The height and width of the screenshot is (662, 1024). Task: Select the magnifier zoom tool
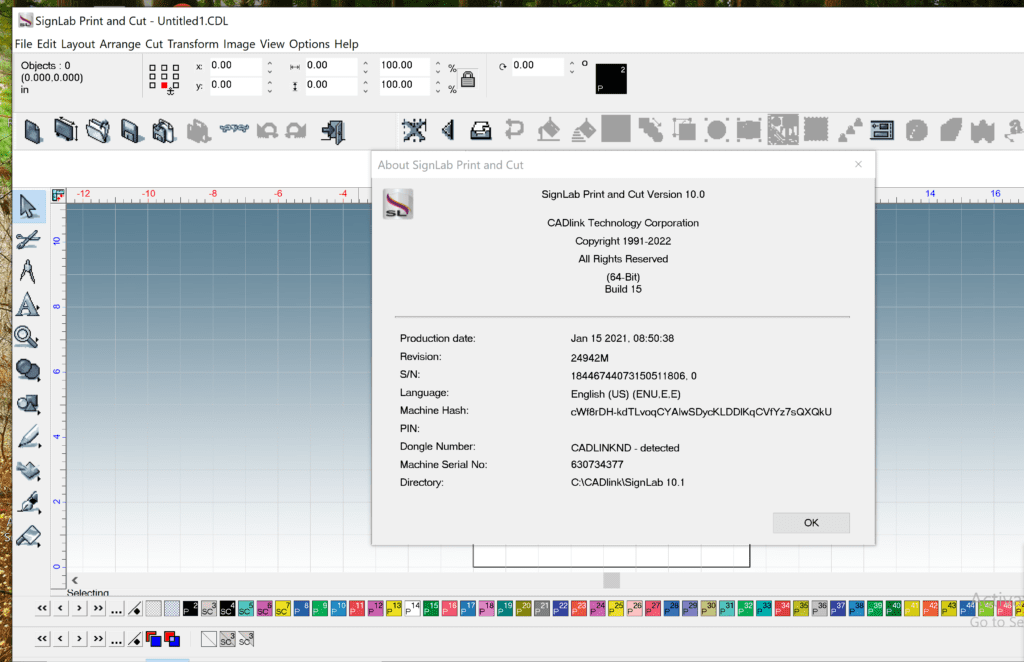[28, 337]
